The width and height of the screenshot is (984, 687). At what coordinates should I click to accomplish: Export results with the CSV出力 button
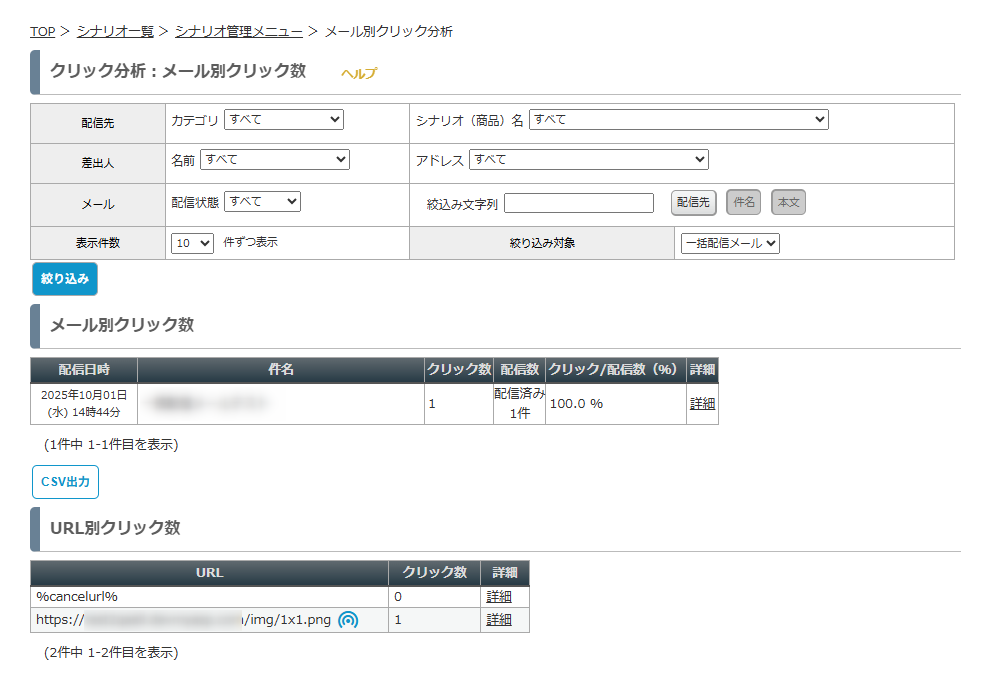pos(65,482)
